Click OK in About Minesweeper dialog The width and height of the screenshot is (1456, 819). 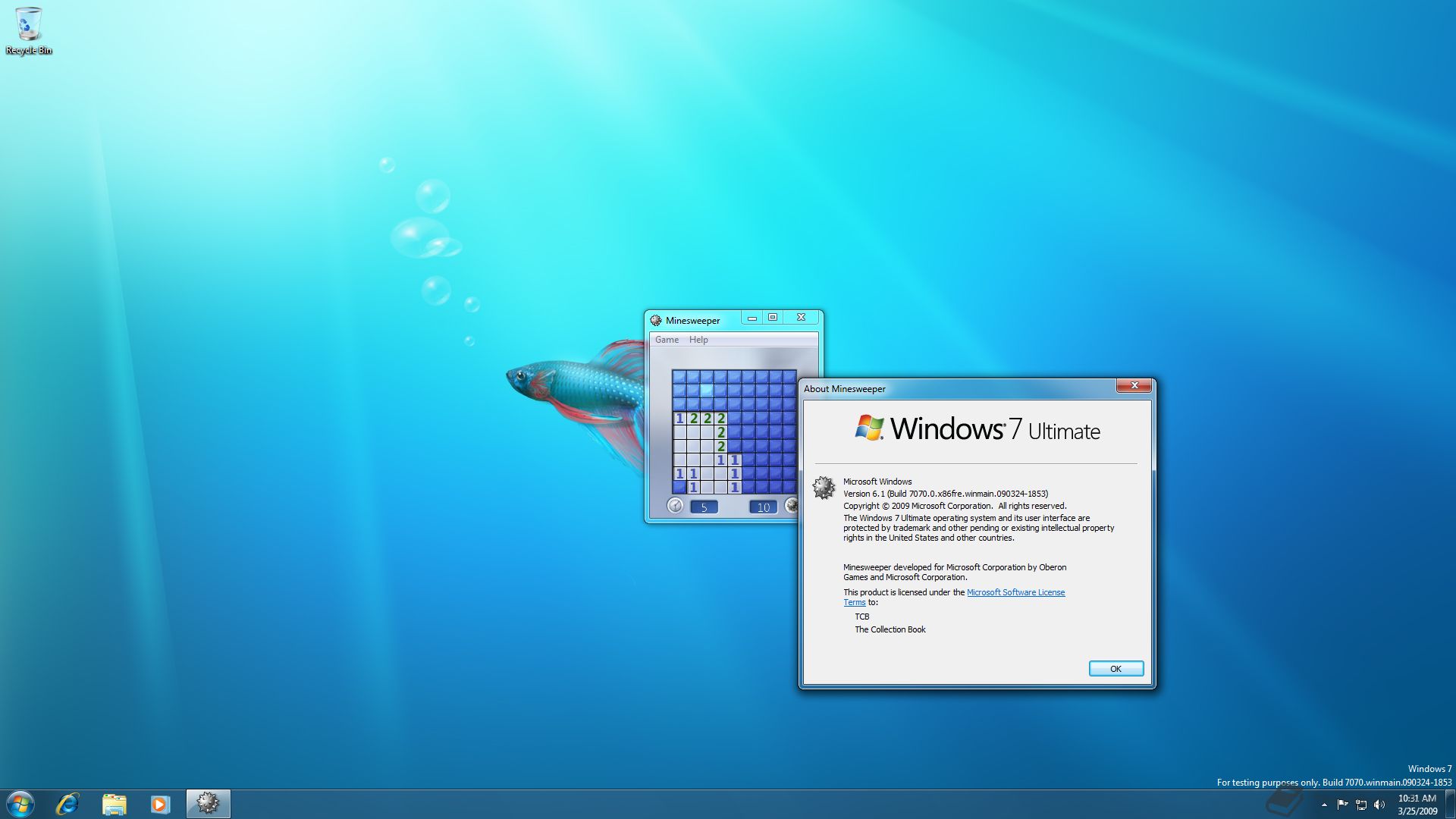coord(1116,669)
